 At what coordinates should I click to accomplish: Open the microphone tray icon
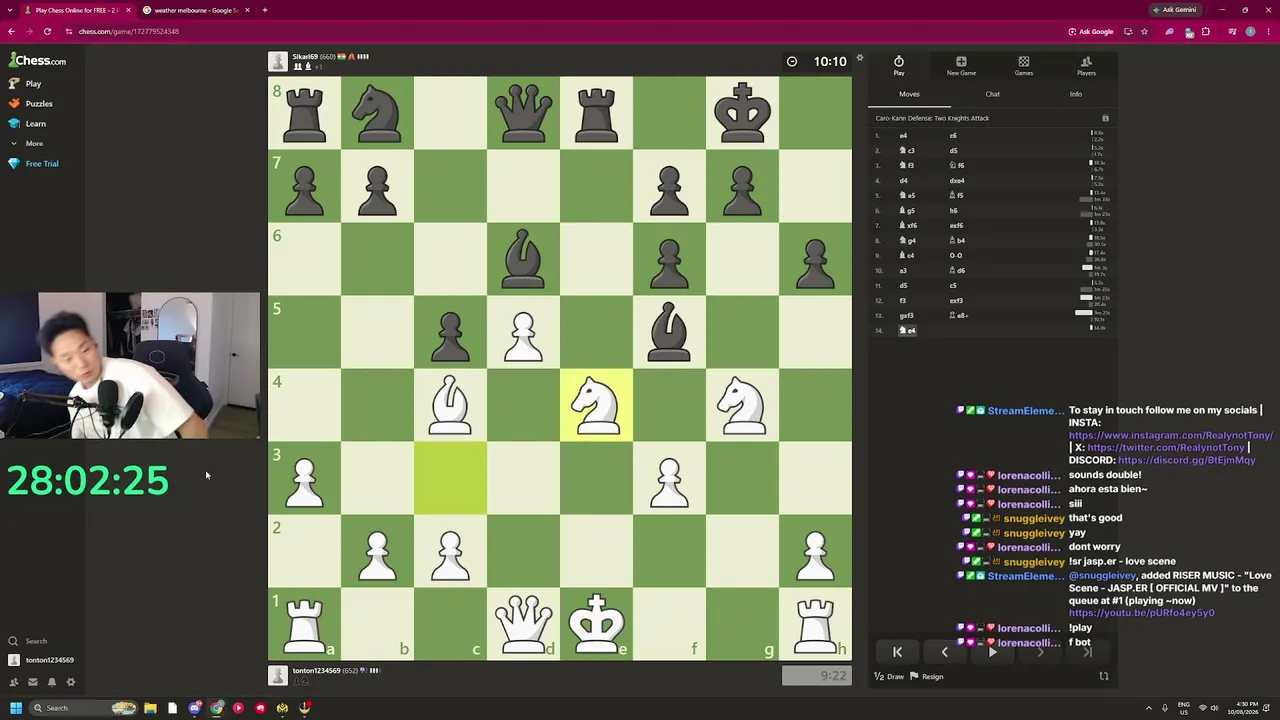click(x=1164, y=708)
